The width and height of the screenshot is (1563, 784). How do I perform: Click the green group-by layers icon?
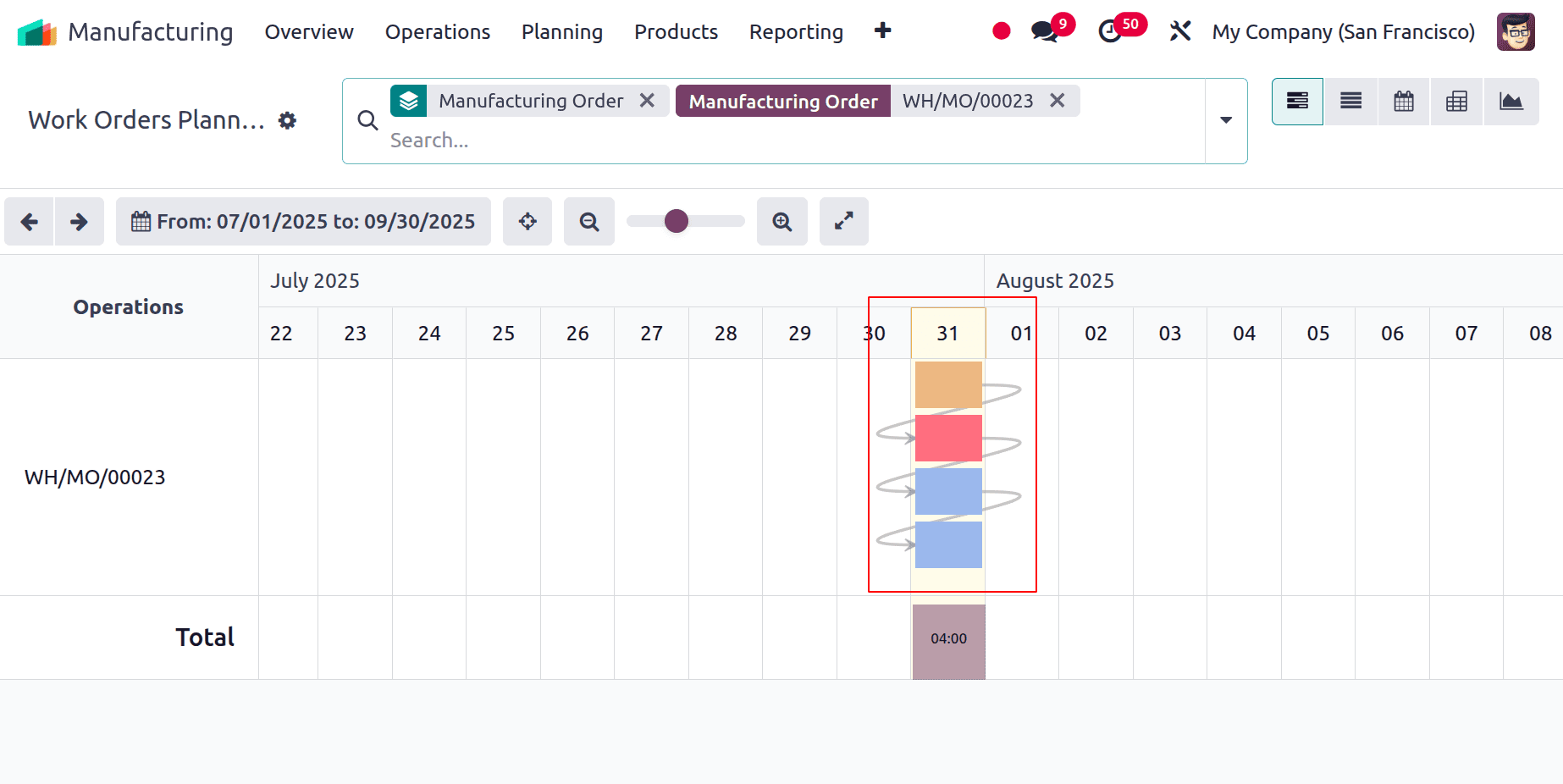(x=408, y=101)
